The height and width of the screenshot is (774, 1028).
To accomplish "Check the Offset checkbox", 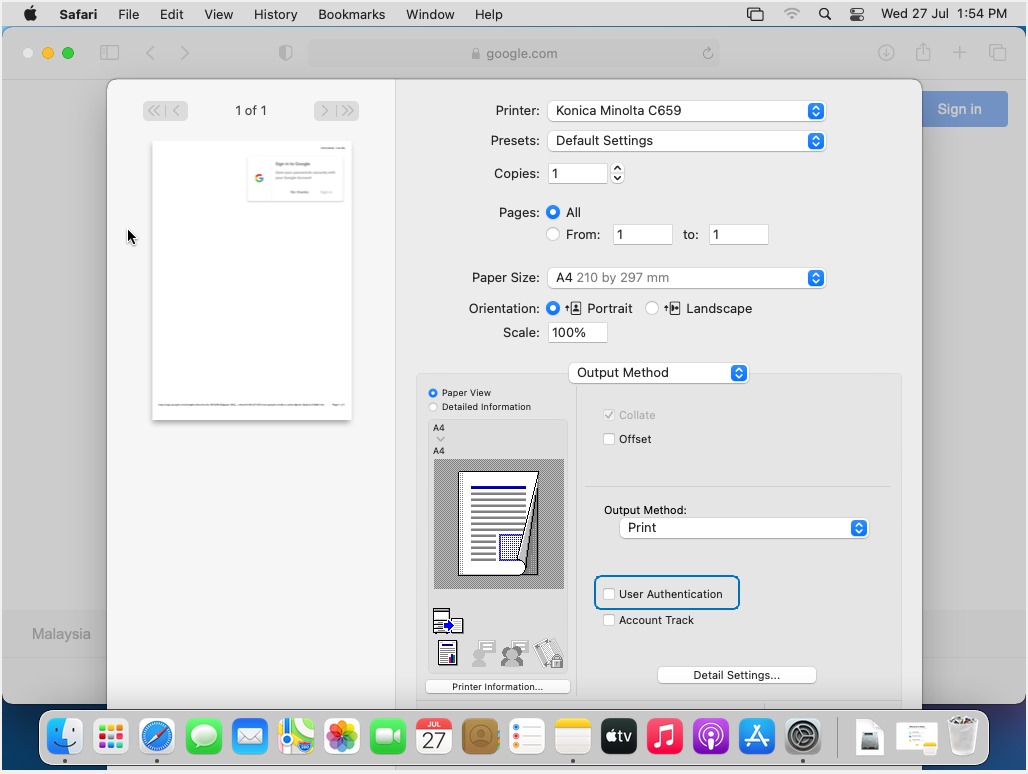I will 609,439.
